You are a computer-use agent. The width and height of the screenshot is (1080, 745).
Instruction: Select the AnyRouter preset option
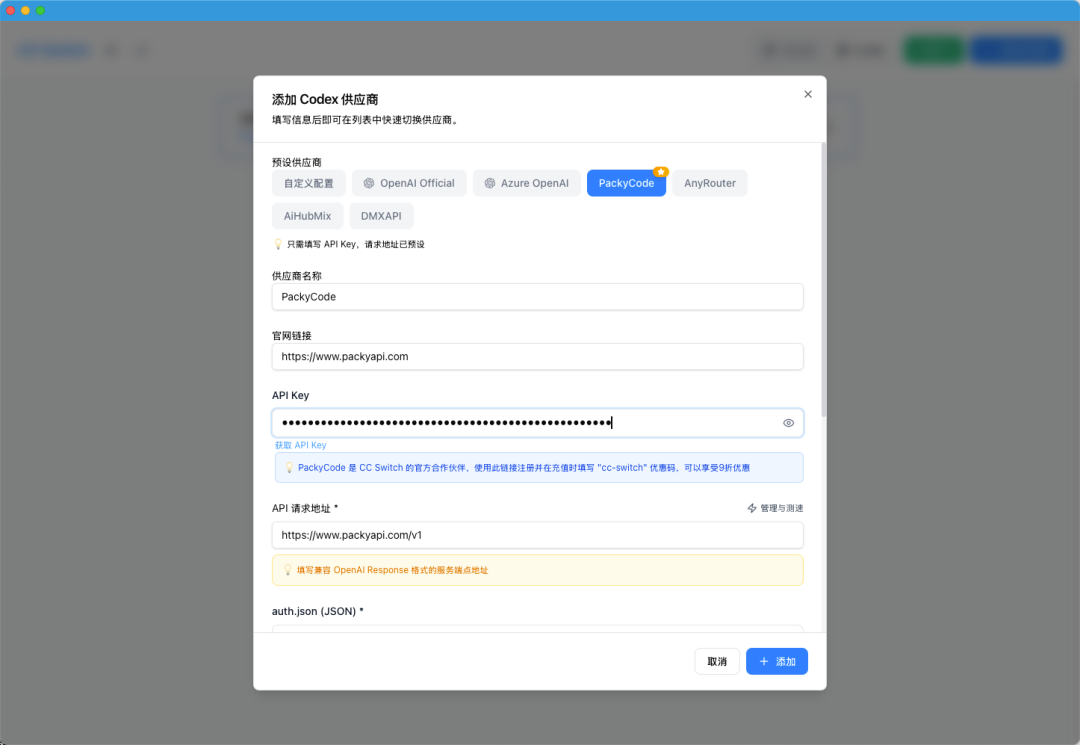tap(709, 183)
